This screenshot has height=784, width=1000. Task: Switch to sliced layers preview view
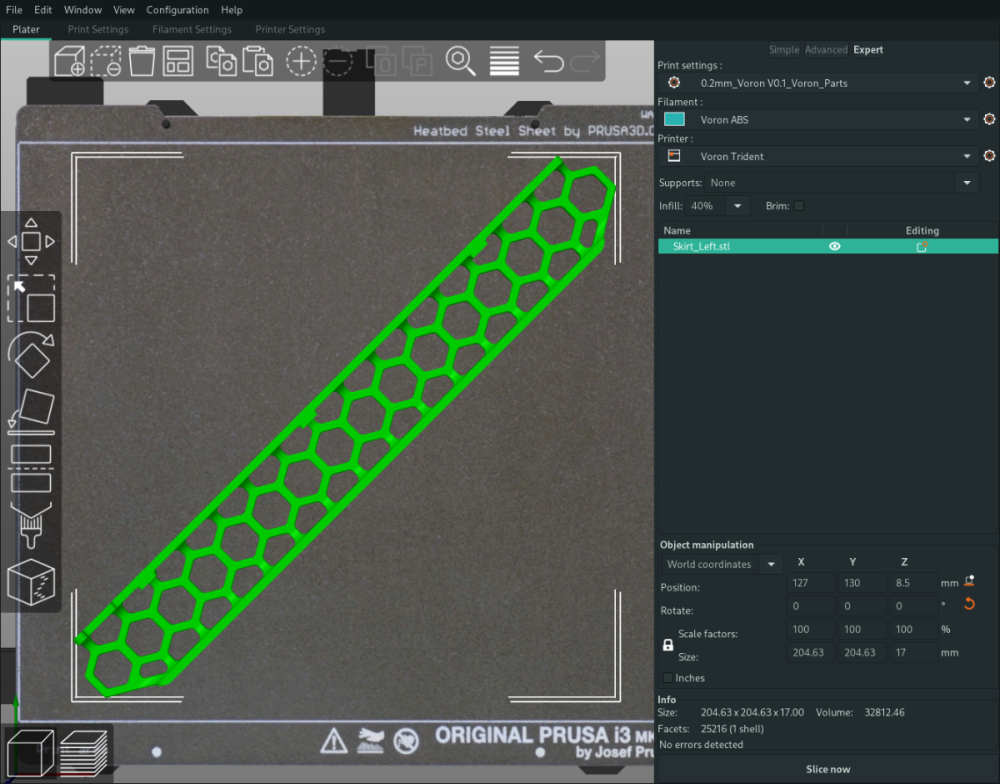[84, 753]
